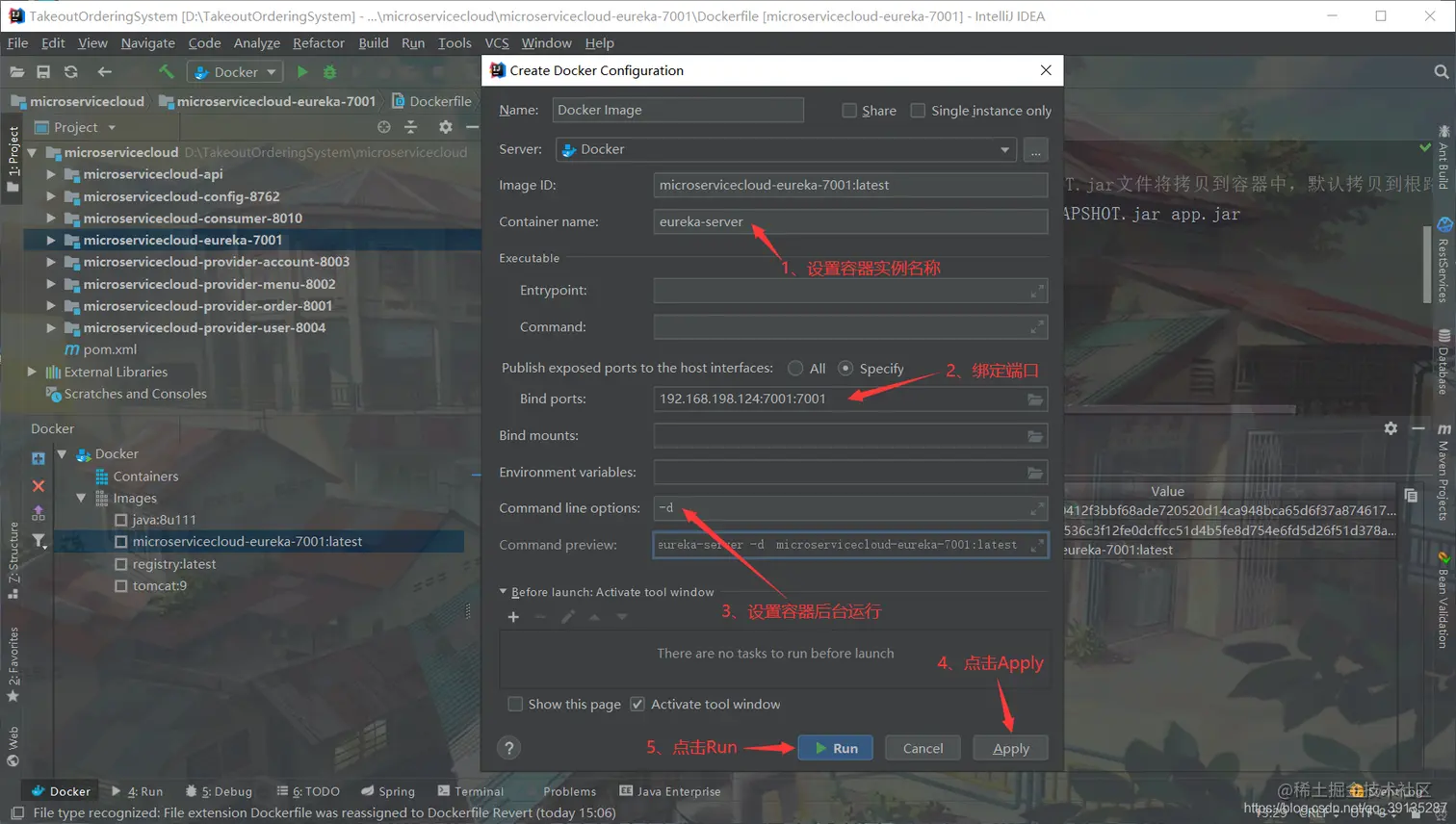Screen dimensions: 1456x824
Task: Add a before-launch task with plus icon
Action: click(513, 617)
